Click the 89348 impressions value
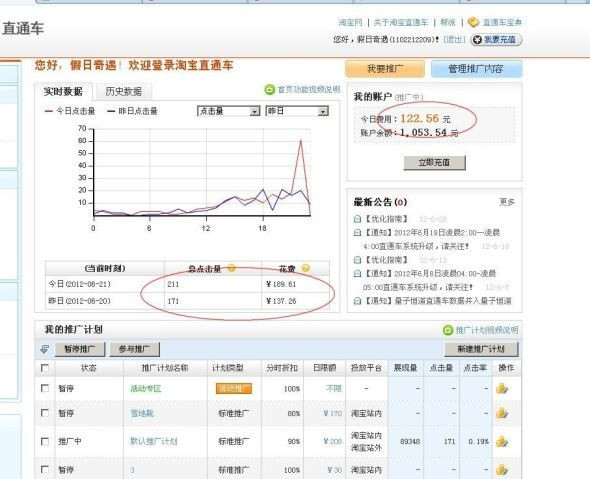The height and width of the screenshot is (479, 590). coord(410,441)
